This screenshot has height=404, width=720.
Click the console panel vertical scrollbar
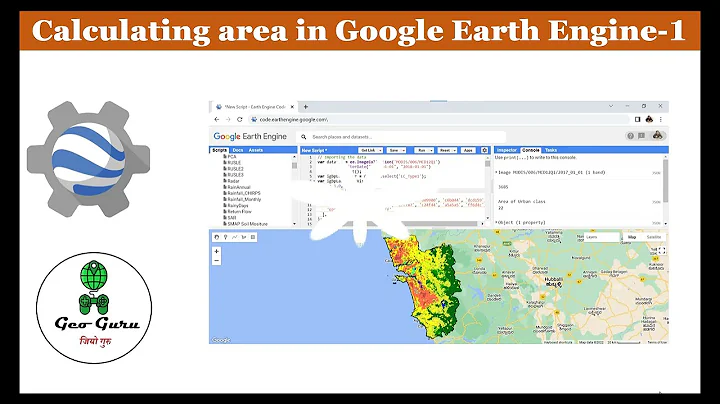[x=665, y=180]
